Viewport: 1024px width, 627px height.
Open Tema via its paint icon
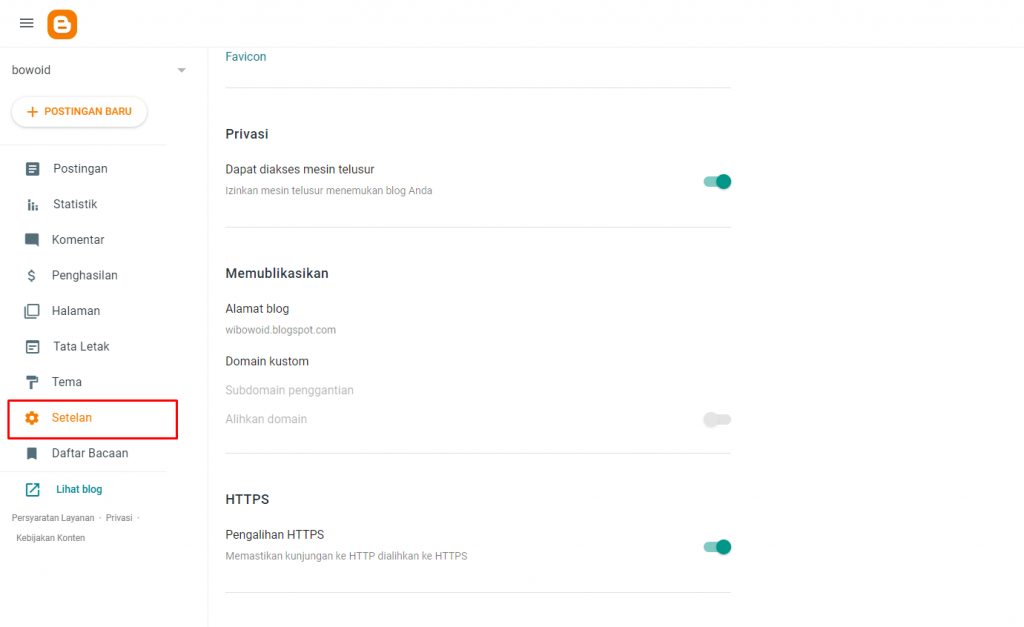click(32, 381)
